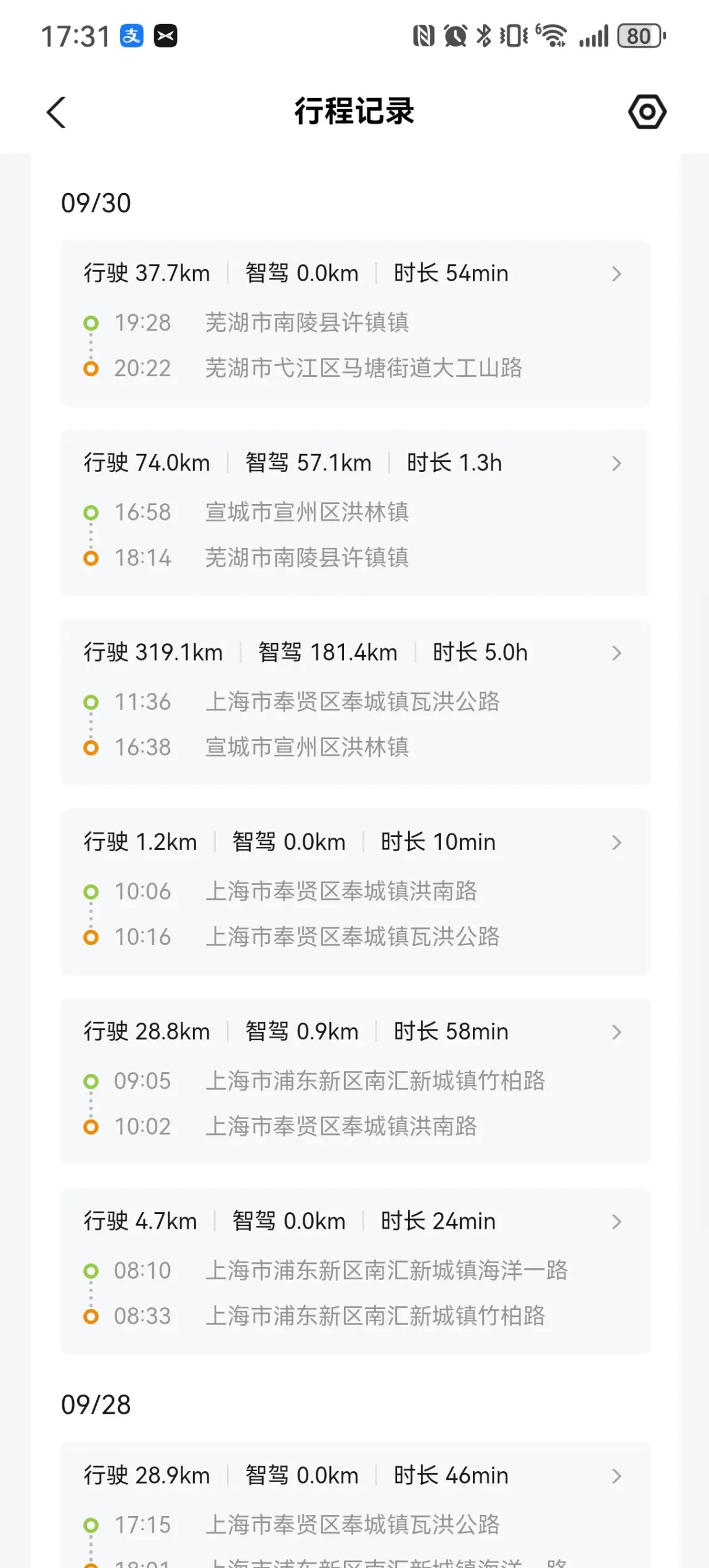Tap the Bluetooth status icon
This screenshot has width=709, height=1568.
pos(484,36)
